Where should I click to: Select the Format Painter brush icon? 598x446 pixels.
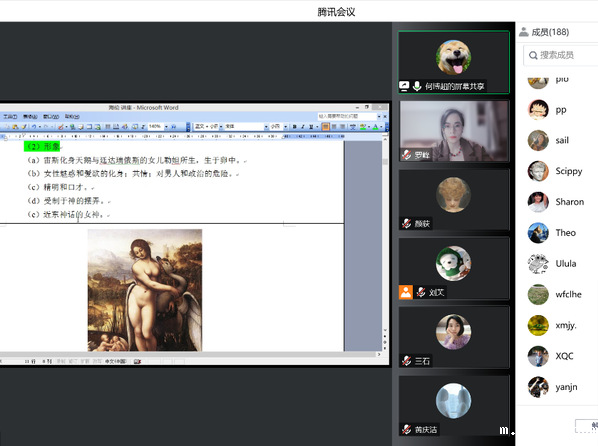(x=24, y=127)
